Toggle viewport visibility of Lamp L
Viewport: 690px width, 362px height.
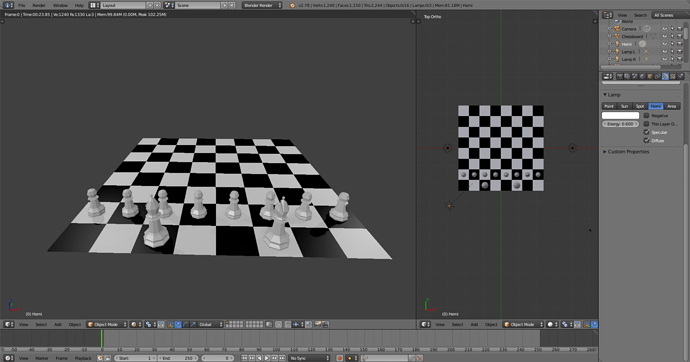point(665,51)
